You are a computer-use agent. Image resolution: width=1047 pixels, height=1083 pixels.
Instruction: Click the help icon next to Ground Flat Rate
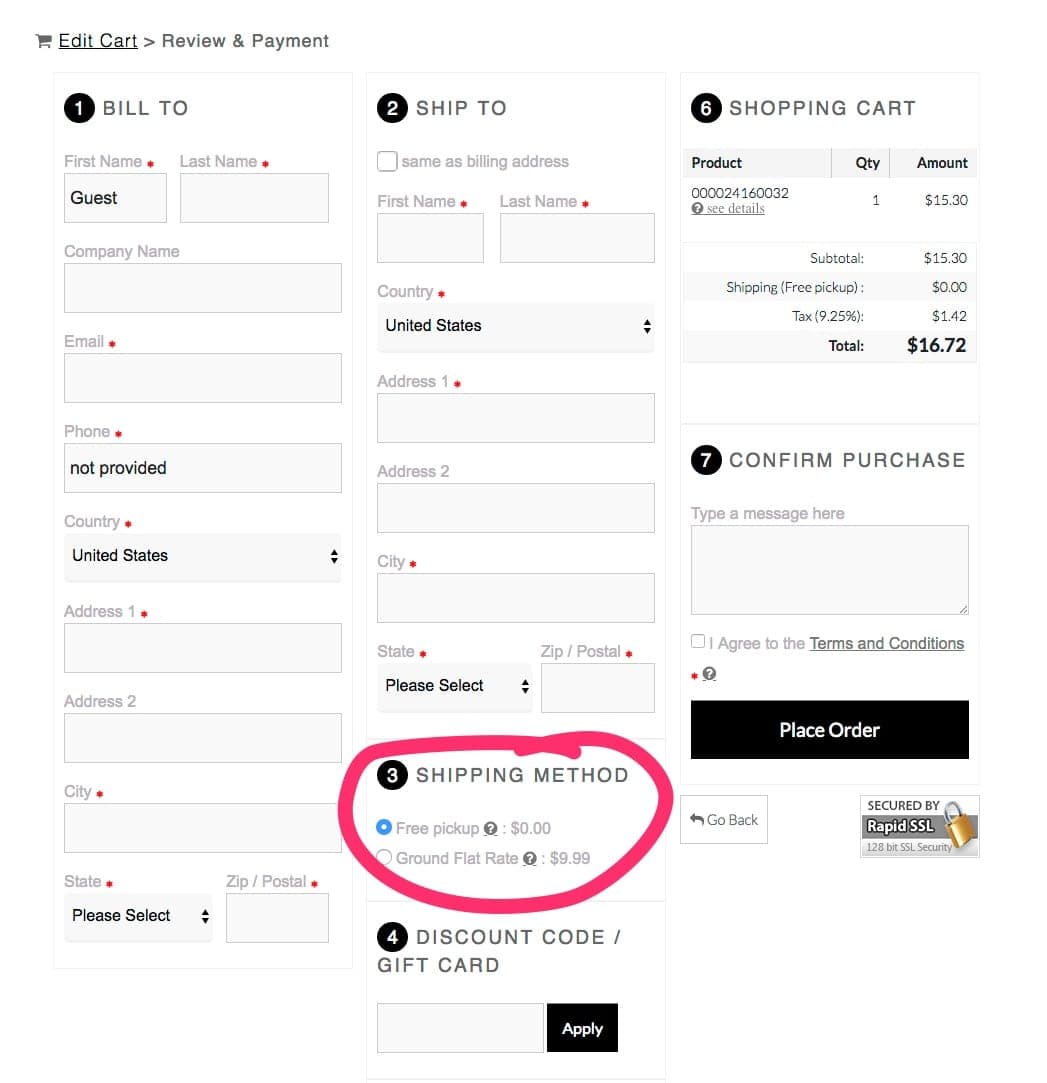coord(530,859)
